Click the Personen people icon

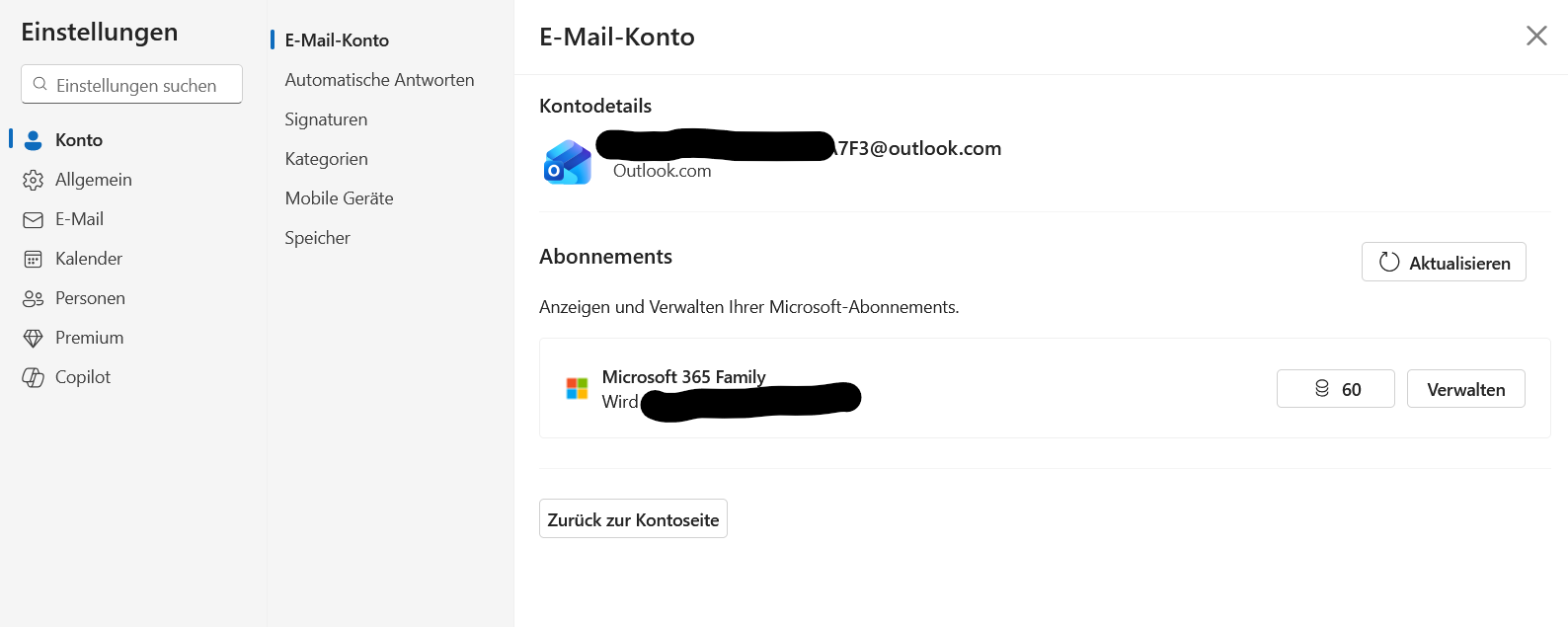(x=34, y=298)
